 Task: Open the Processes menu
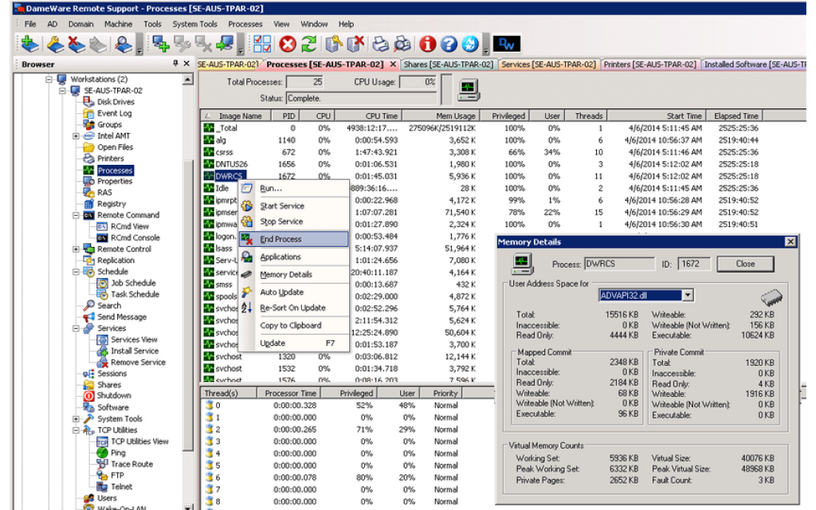point(245,24)
